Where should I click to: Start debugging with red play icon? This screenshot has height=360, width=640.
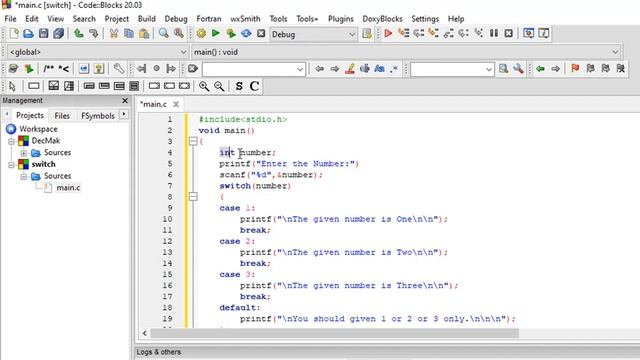tap(388, 33)
